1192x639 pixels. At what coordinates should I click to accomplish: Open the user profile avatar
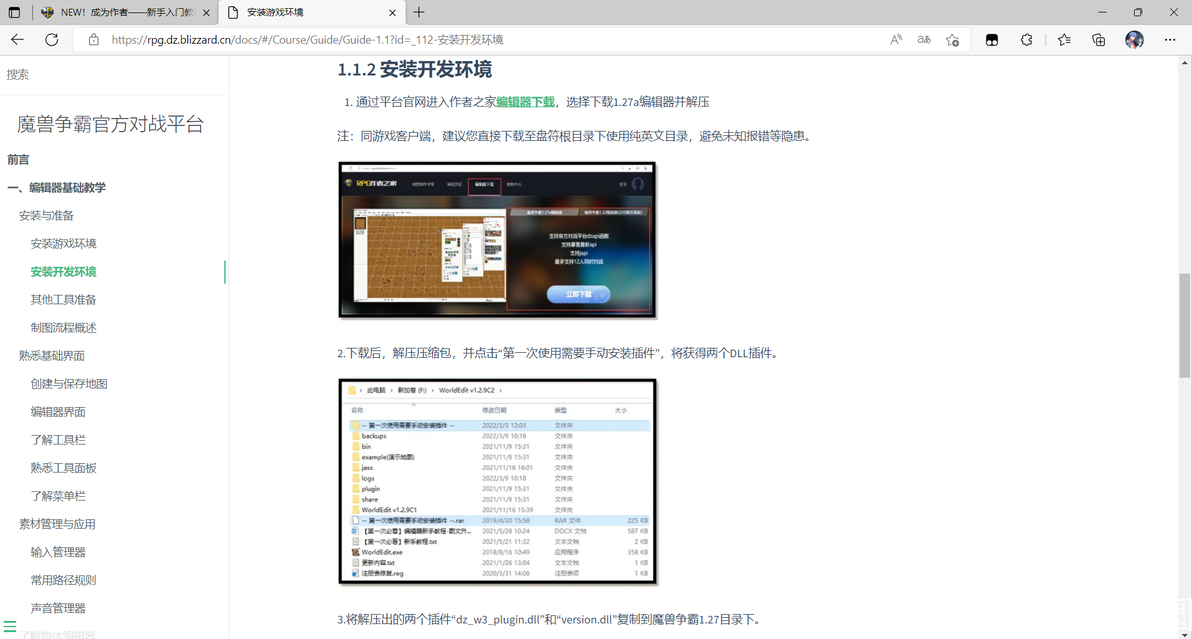click(x=1134, y=40)
